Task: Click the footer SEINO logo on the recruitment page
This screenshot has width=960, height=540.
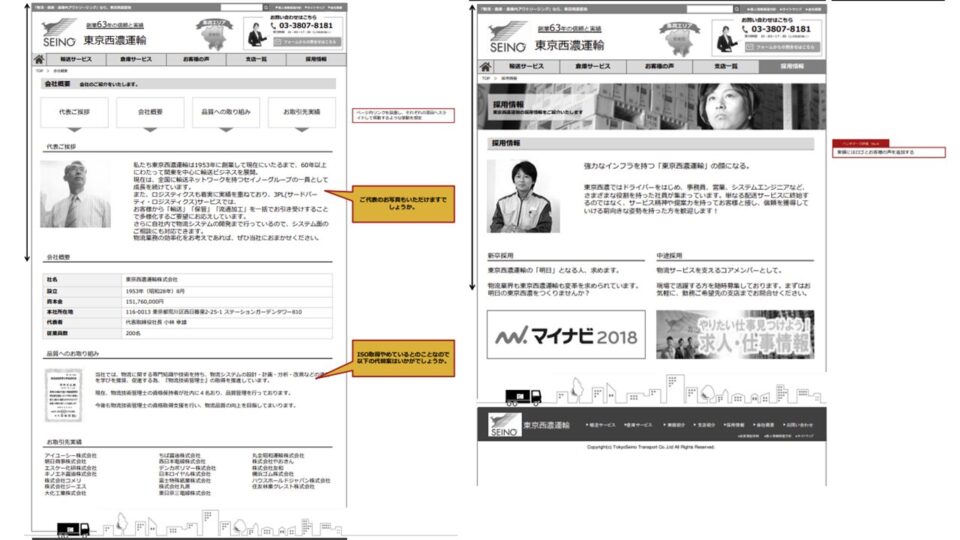Action: tap(504, 424)
